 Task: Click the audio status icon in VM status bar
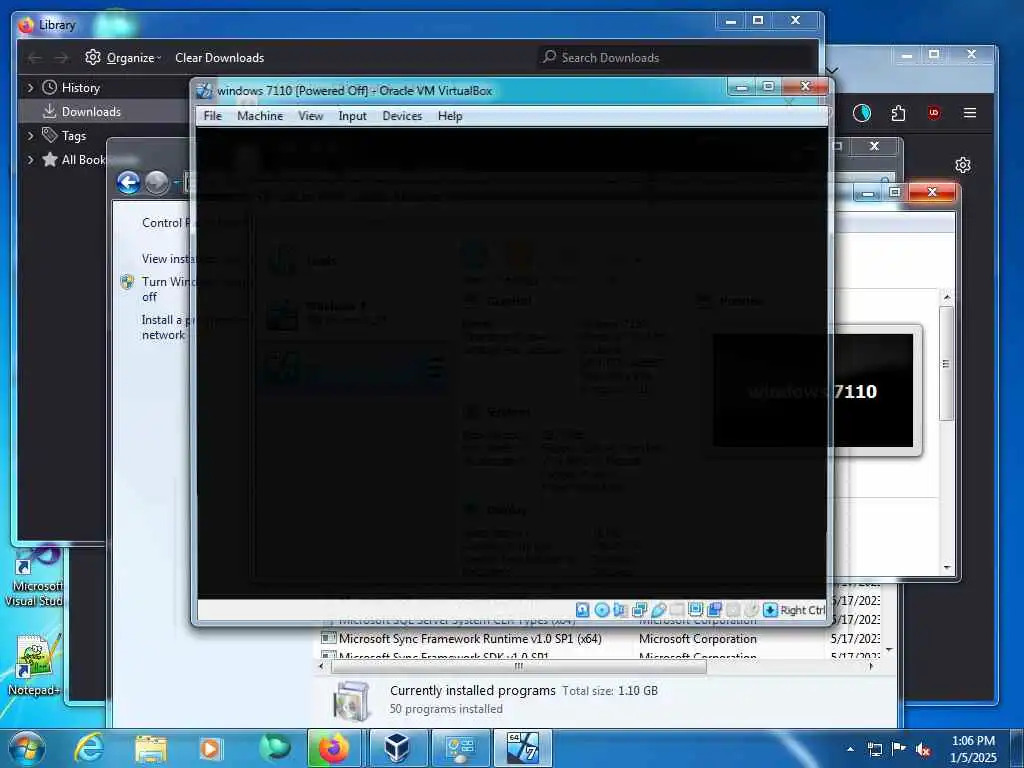(x=620, y=610)
